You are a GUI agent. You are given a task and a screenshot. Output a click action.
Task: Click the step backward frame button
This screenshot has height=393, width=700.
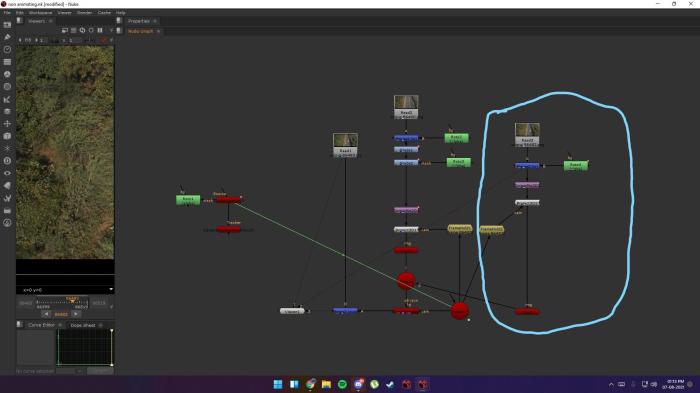click(x=46, y=314)
